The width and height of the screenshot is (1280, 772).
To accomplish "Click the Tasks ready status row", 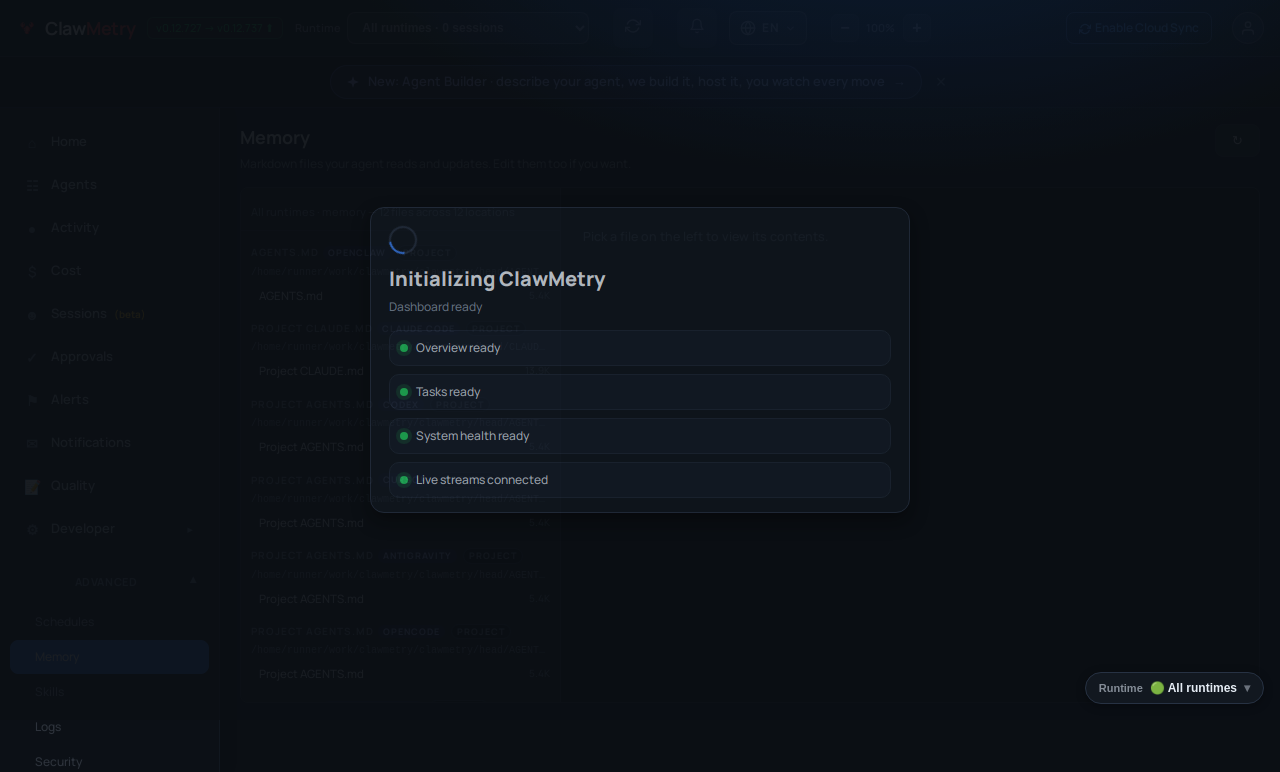I will coord(640,392).
